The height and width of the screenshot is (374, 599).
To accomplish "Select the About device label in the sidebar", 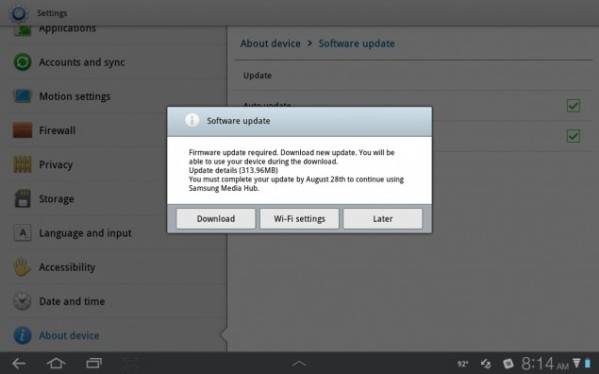I will [69, 335].
